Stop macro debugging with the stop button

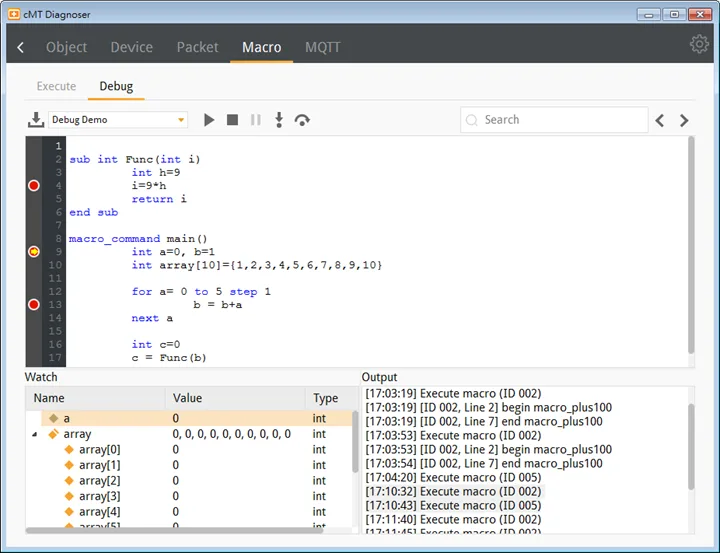[x=232, y=120]
